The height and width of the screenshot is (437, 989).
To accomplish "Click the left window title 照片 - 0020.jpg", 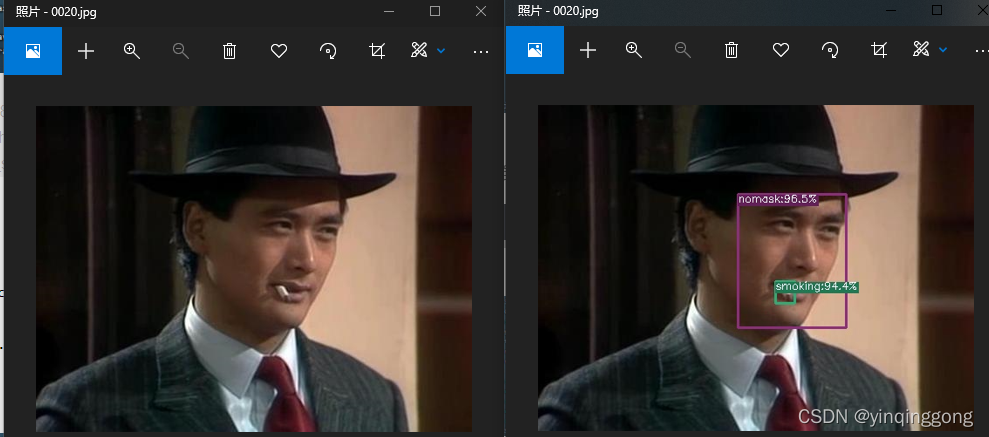I will coord(57,11).
